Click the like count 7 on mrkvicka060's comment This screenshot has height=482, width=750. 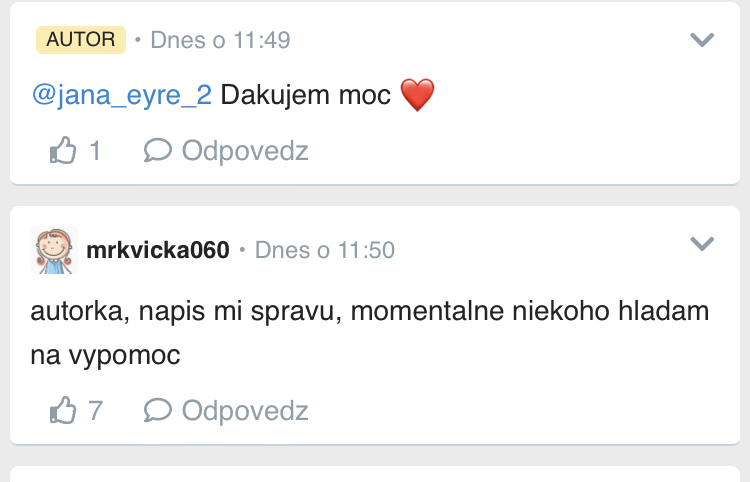pyautogui.click(x=95, y=410)
